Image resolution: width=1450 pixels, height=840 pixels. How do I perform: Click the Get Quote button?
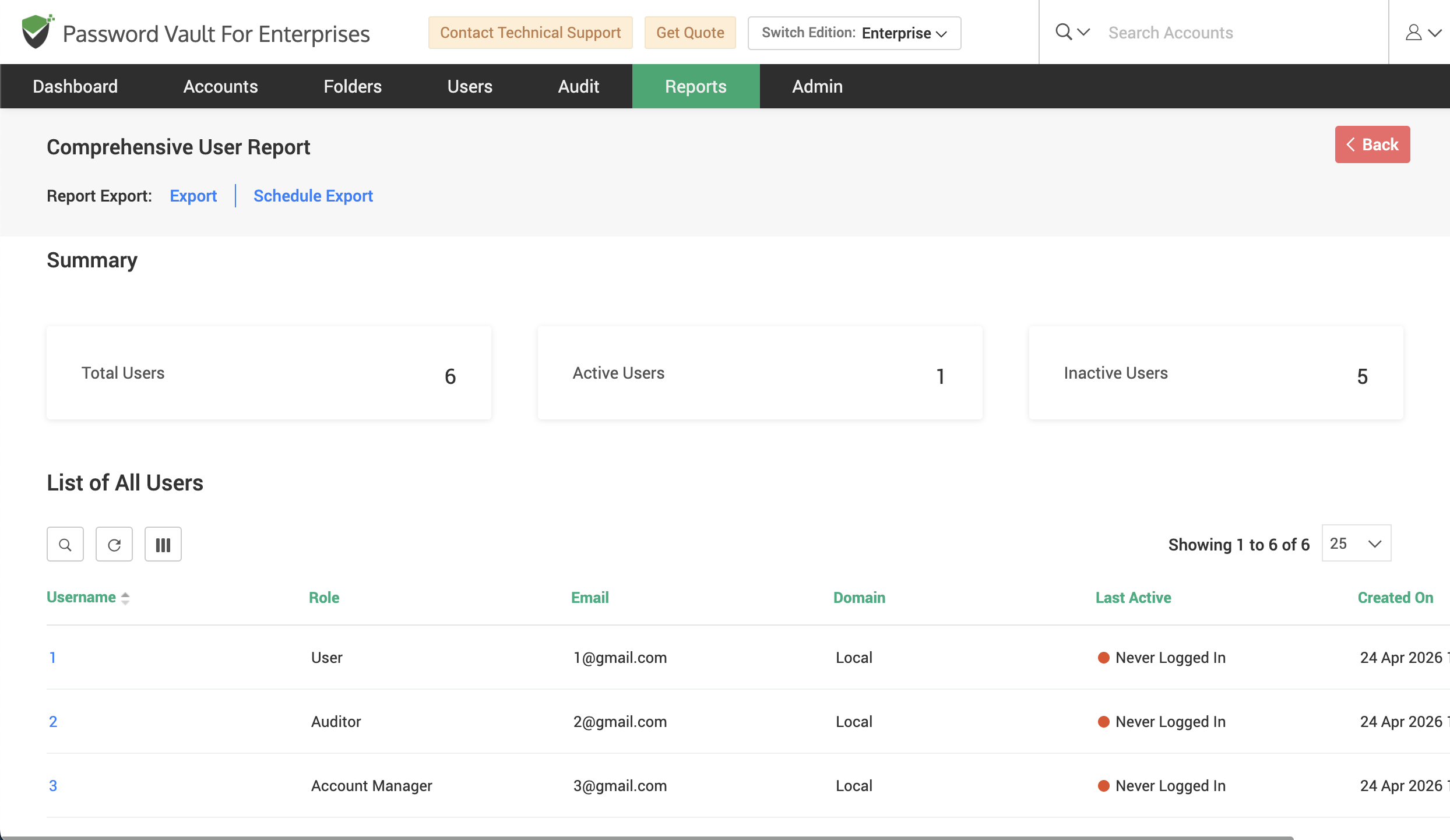click(x=690, y=33)
